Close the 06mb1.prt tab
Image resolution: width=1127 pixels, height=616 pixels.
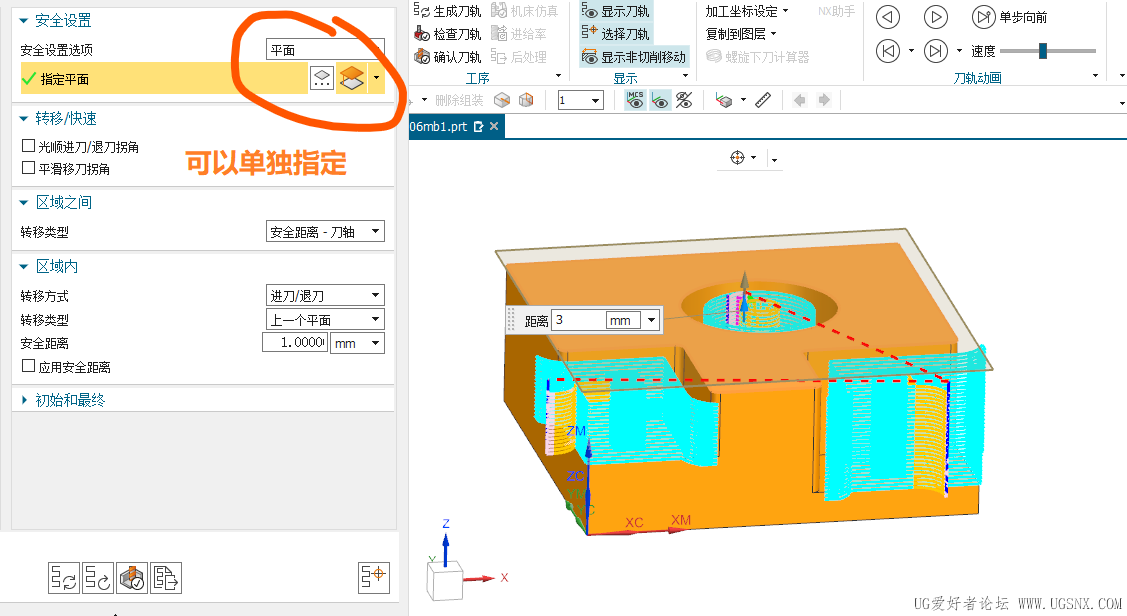click(x=494, y=127)
